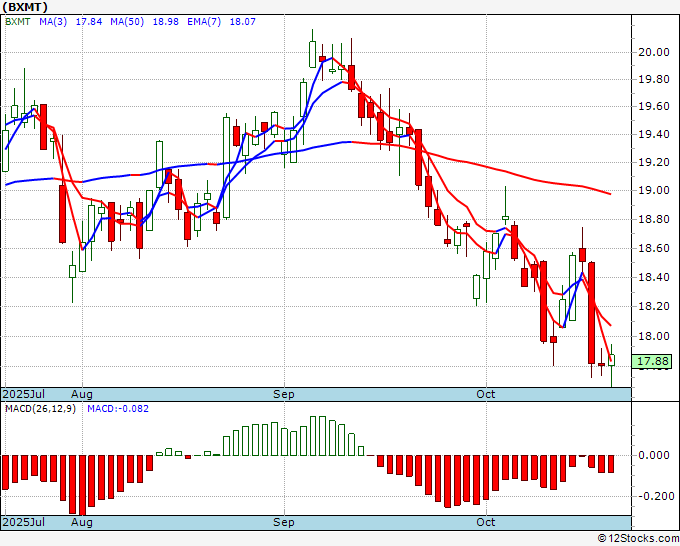Viewport: 680px width, 546px height.
Task: Click the 18.00 price axis label
Action: point(654,337)
